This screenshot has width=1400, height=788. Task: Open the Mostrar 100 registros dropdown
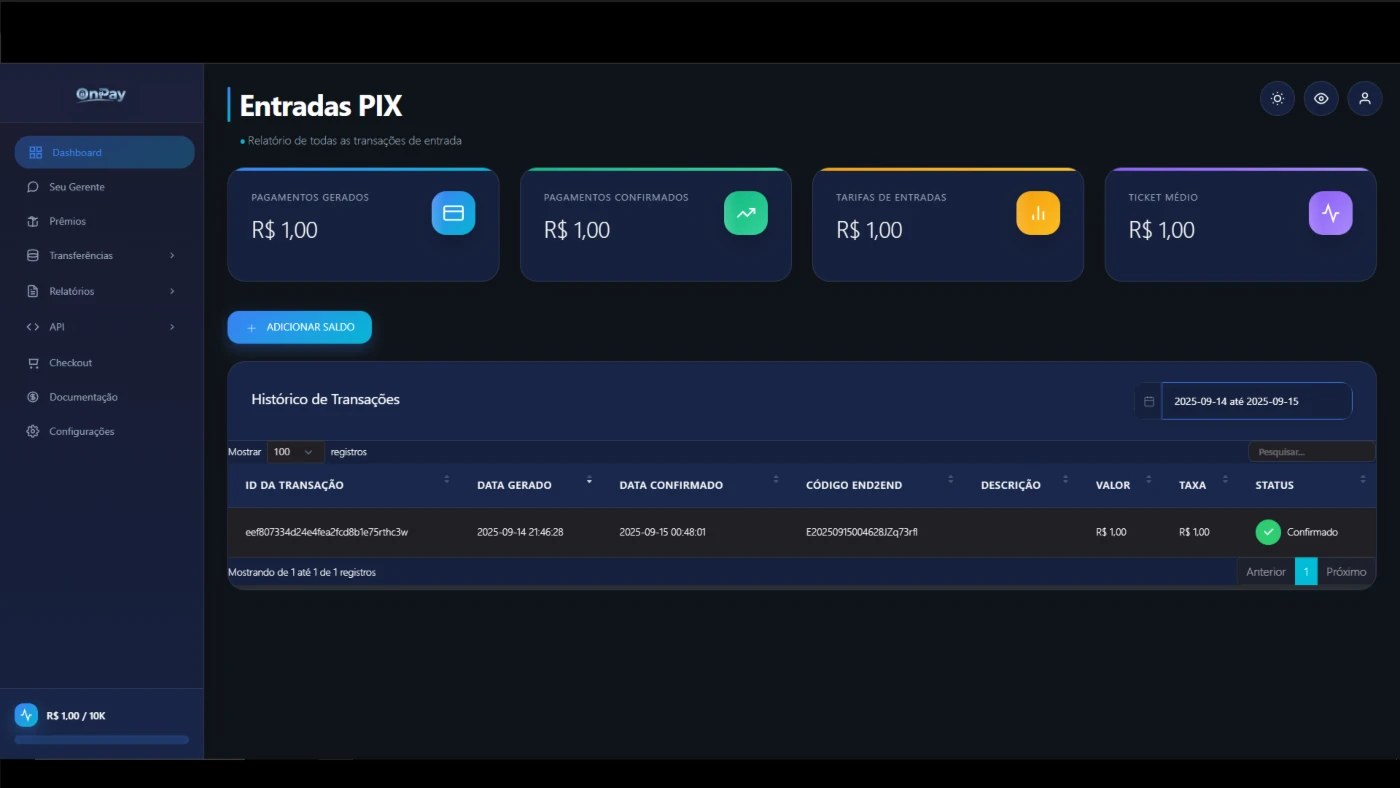point(295,452)
